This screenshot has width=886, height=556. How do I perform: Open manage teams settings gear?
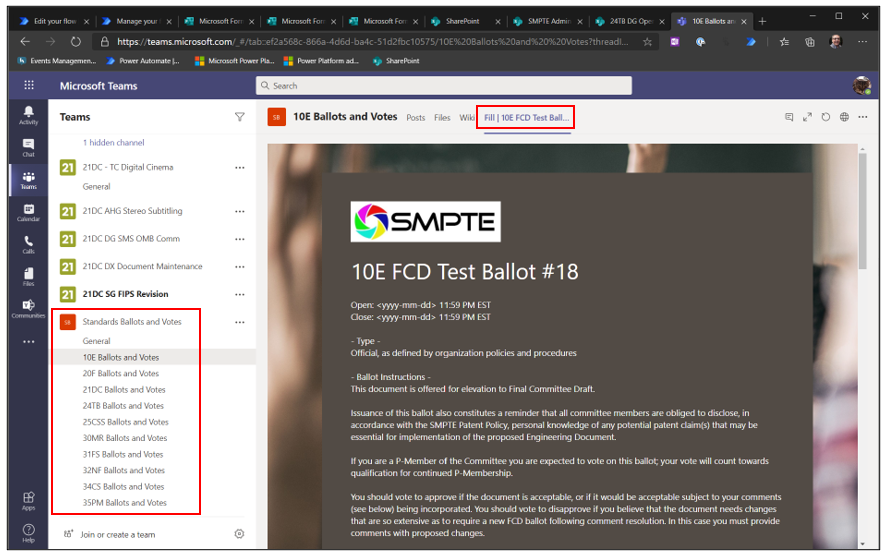(x=239, y=534)
